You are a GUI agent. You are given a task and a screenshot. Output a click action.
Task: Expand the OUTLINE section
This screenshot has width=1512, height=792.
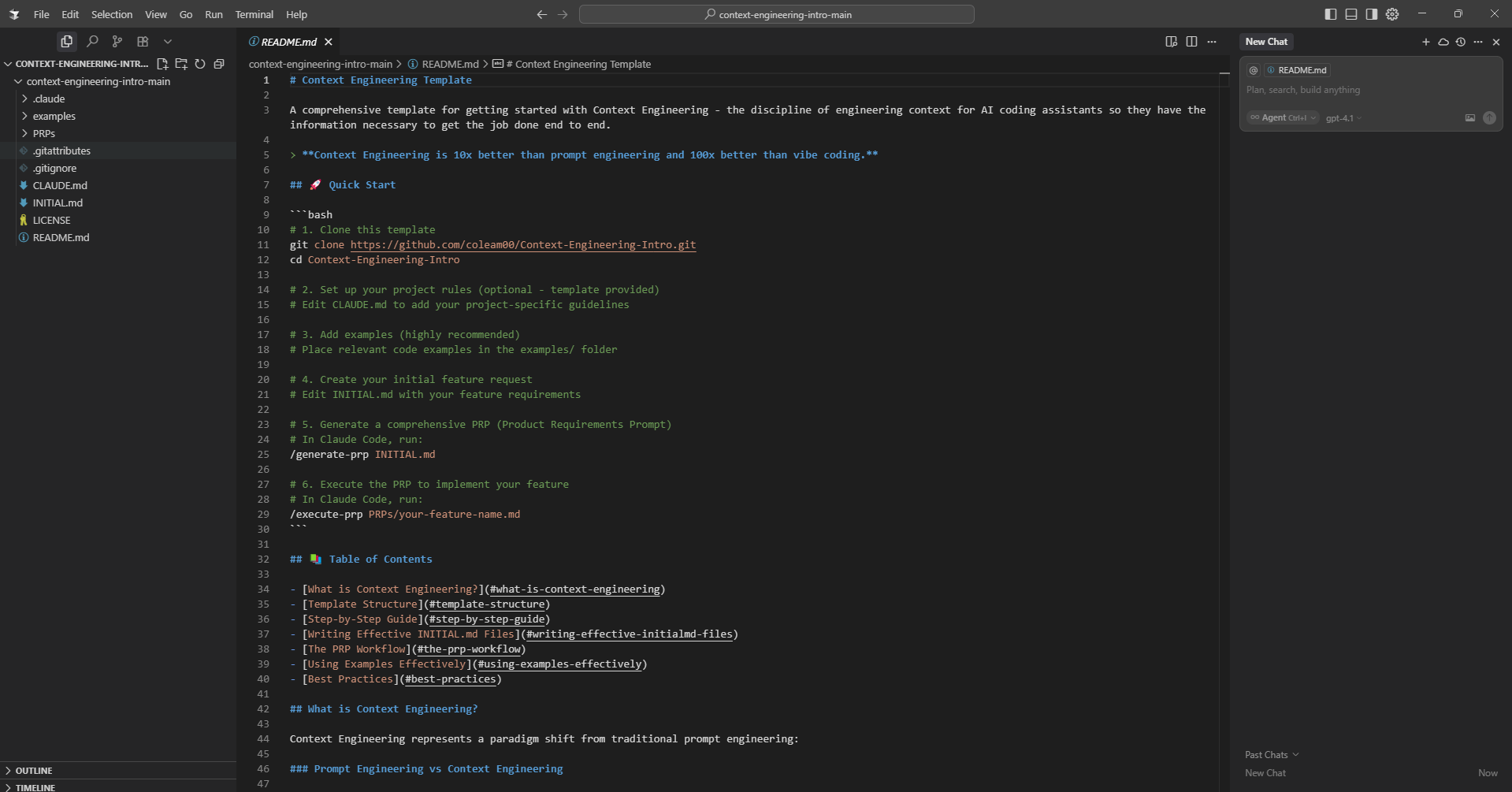coord(118,771)
